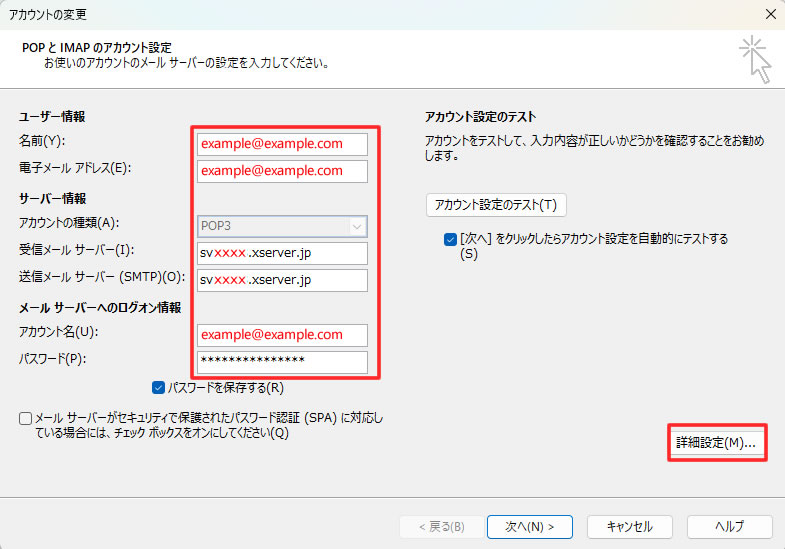Click the 送信メール サーバー (SMTP) field
The image size is (785, 549).
(x=282, y=280)
